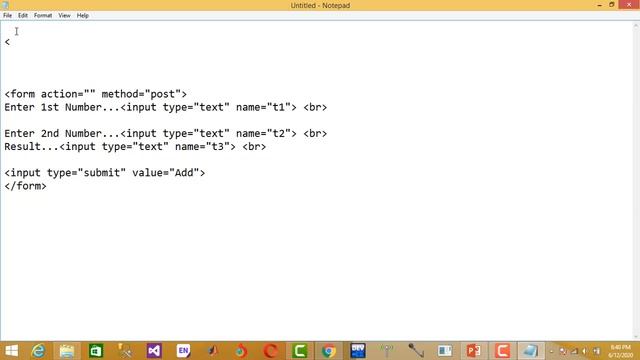Viewport: 640px width, 360px height.
Task: Open the File menu
Action: (x=7, y=16)
